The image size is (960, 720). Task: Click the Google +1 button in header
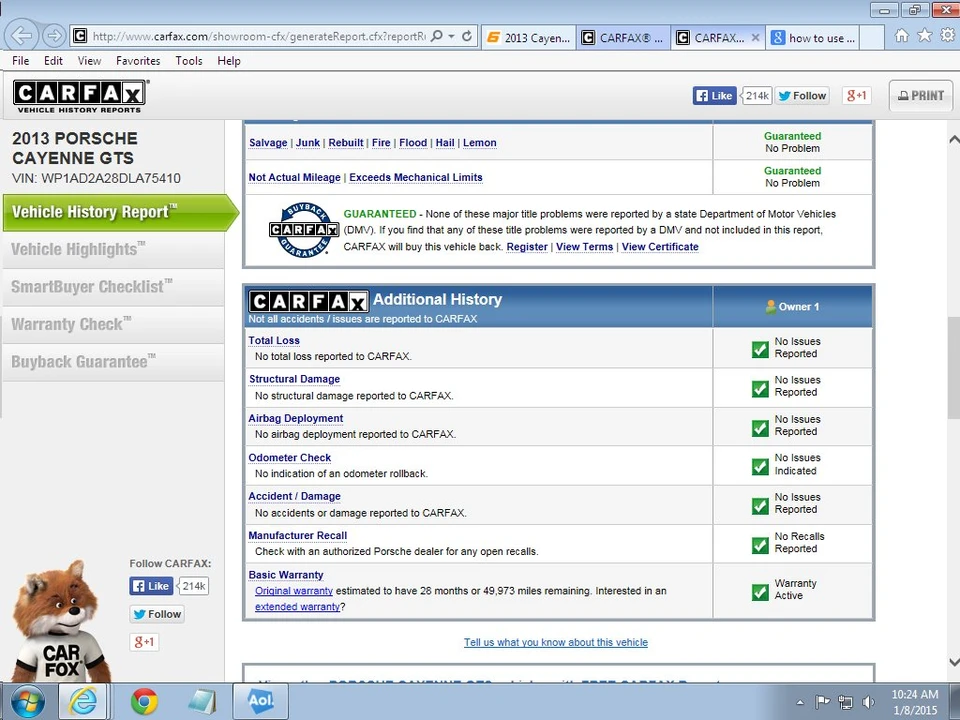[x=856, y=96]
